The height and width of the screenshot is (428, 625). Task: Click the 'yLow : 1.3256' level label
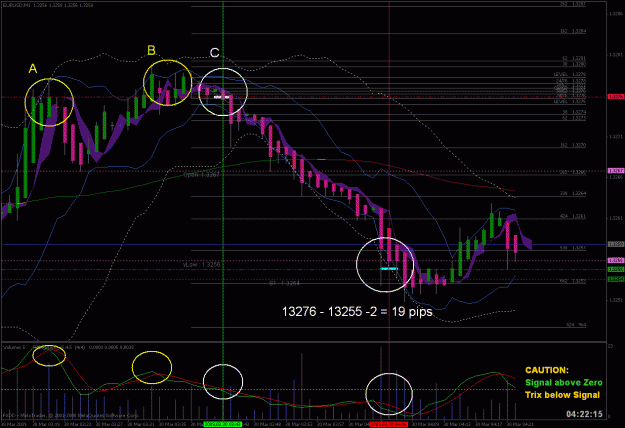(x=202, y=264)
